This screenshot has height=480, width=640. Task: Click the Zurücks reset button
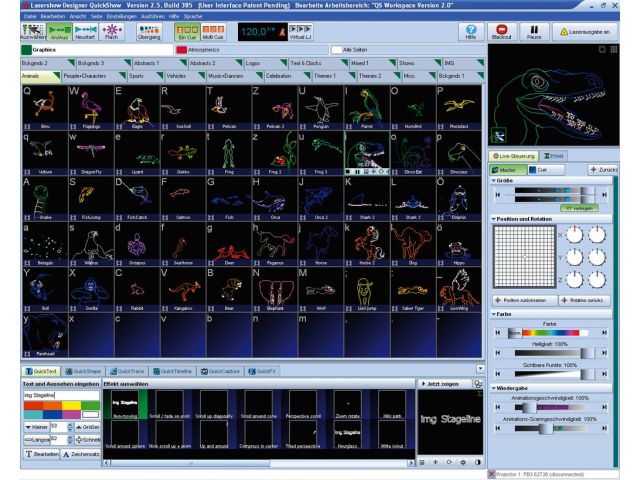pos(603,170)
